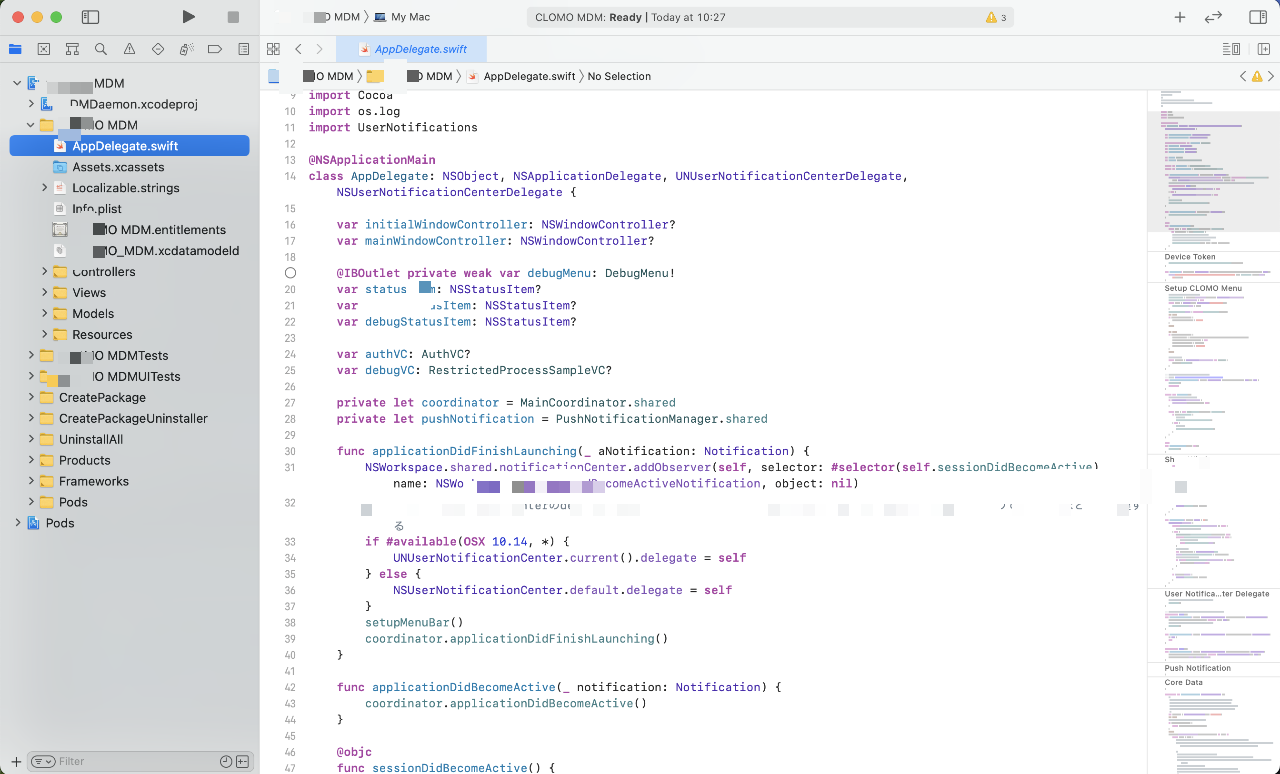Open the Find navigator magnifier

coord(101,49)
